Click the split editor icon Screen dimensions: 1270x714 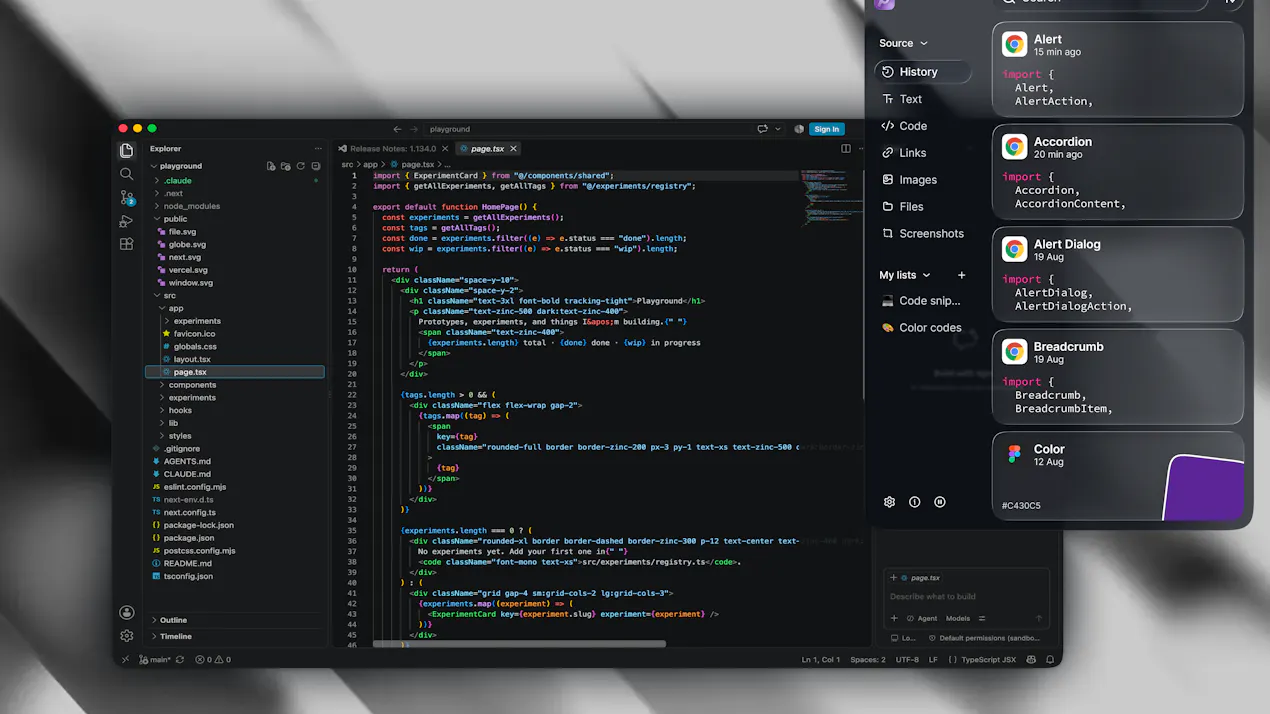click(846, 149)
